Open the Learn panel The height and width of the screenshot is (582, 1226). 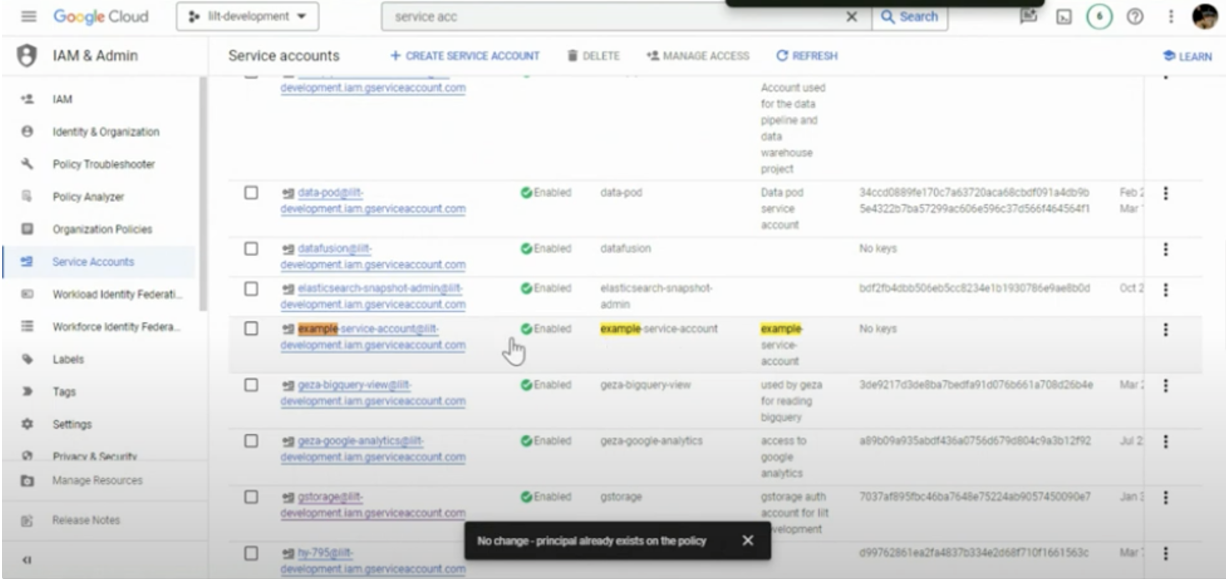coord(1188,57)
